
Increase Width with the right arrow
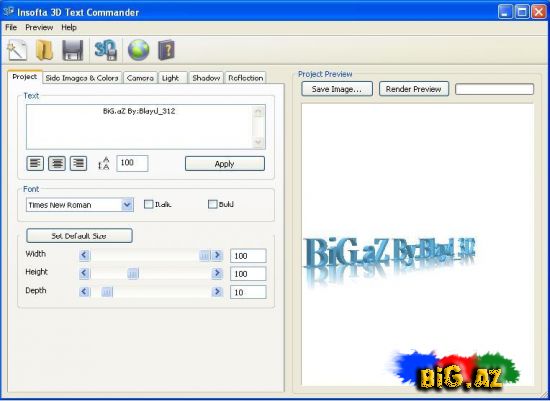point(217,255)
